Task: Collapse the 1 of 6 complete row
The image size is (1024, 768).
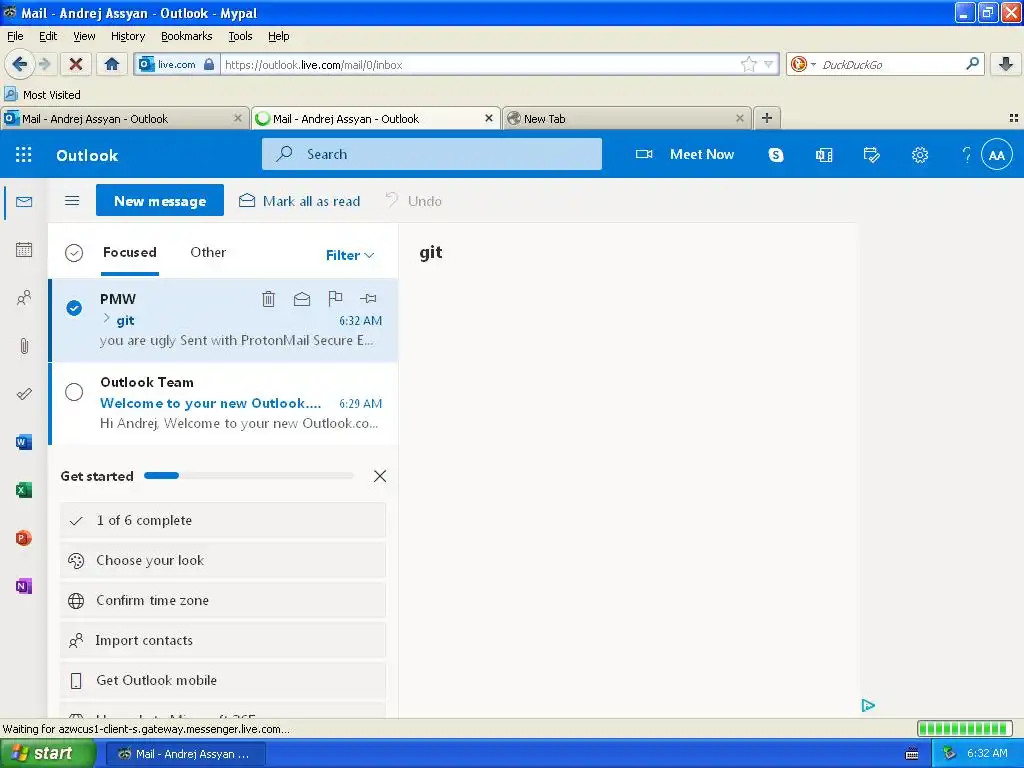Action: point(223,520)
